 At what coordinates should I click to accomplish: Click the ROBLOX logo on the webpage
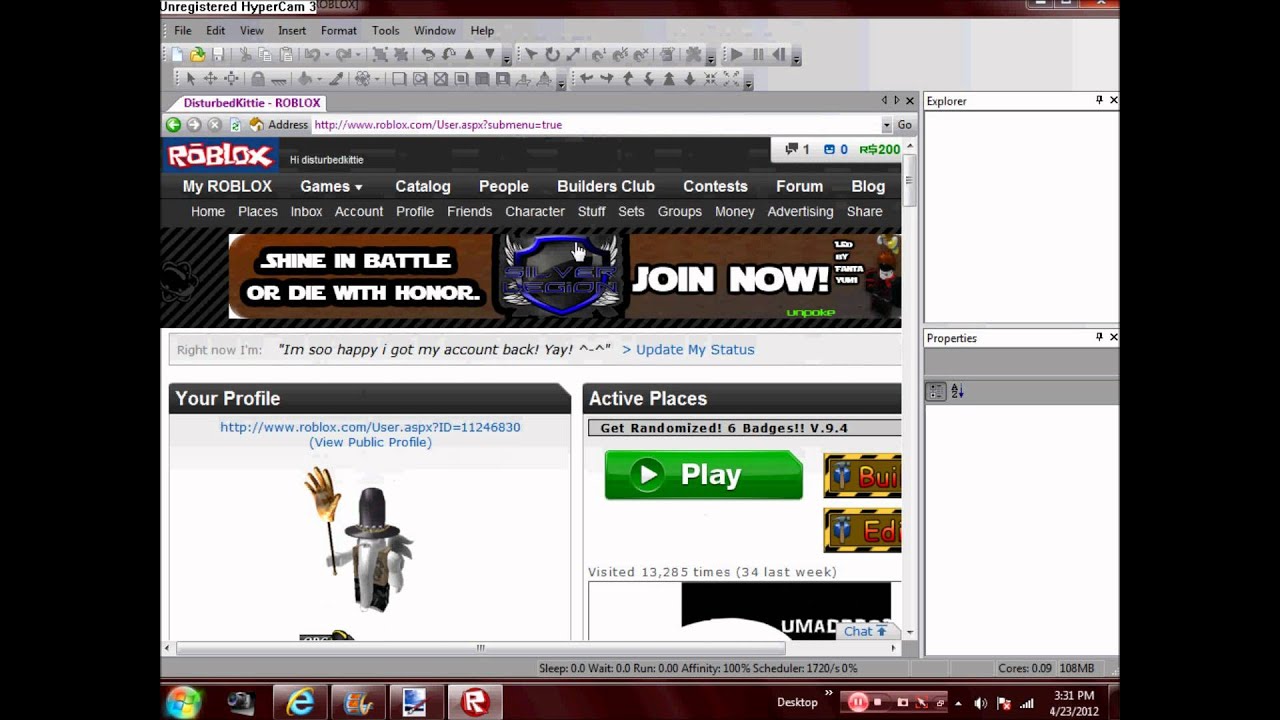tap(219, 156)
